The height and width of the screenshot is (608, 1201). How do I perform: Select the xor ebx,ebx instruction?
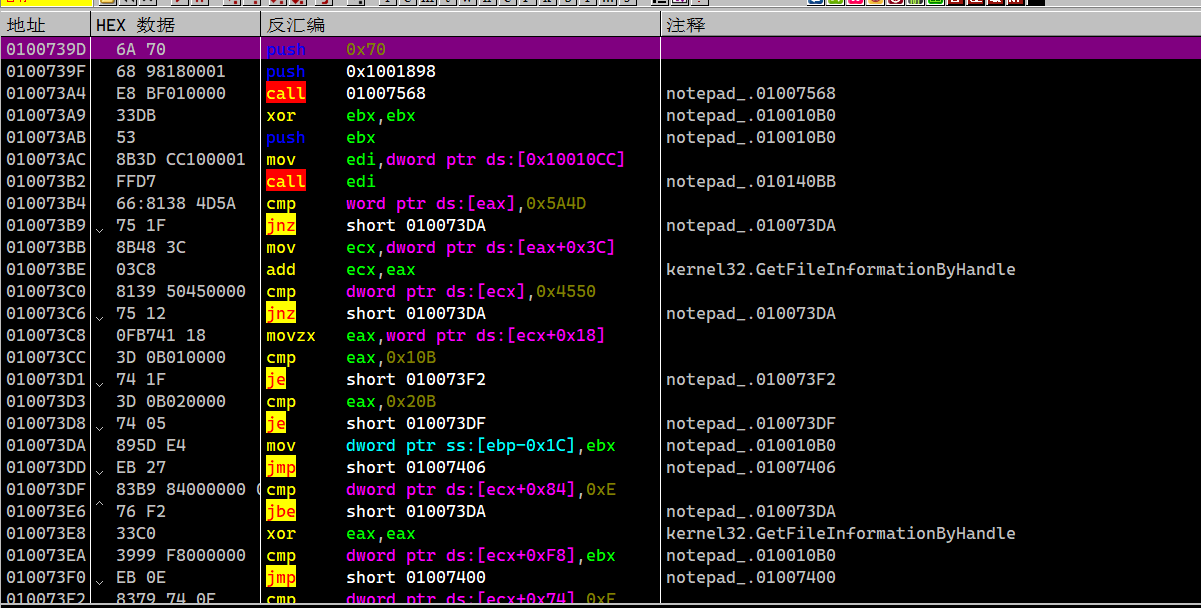tap(340, 116)
